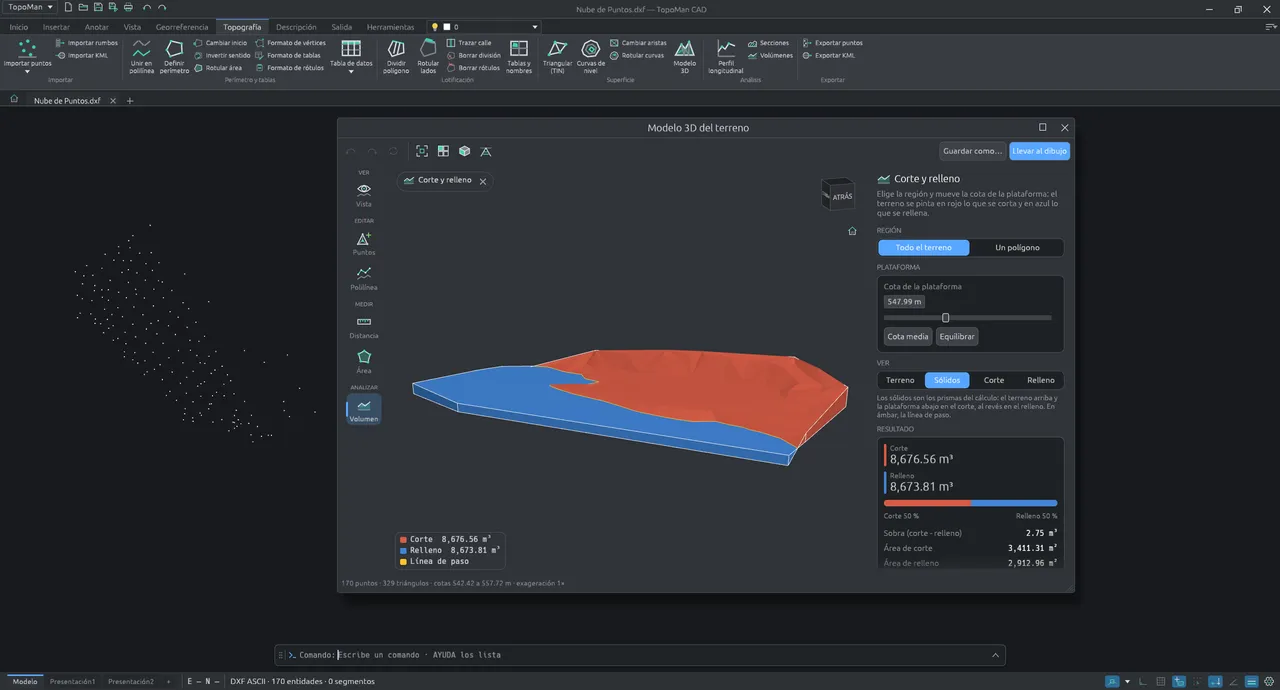Open the layer 0 dropdown

point(485,27)
